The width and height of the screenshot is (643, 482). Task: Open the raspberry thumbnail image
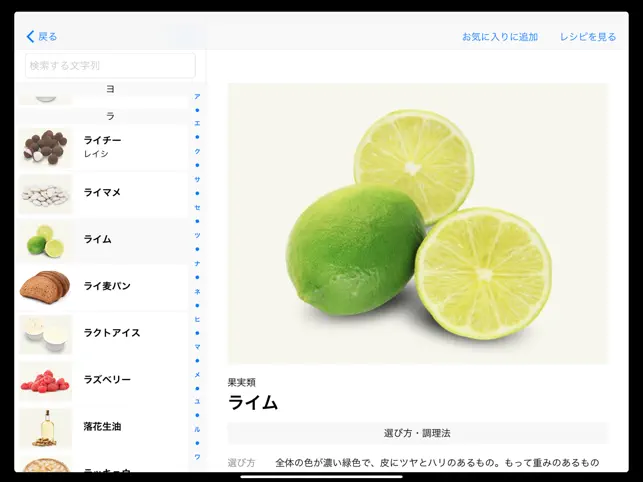[45, 381]
